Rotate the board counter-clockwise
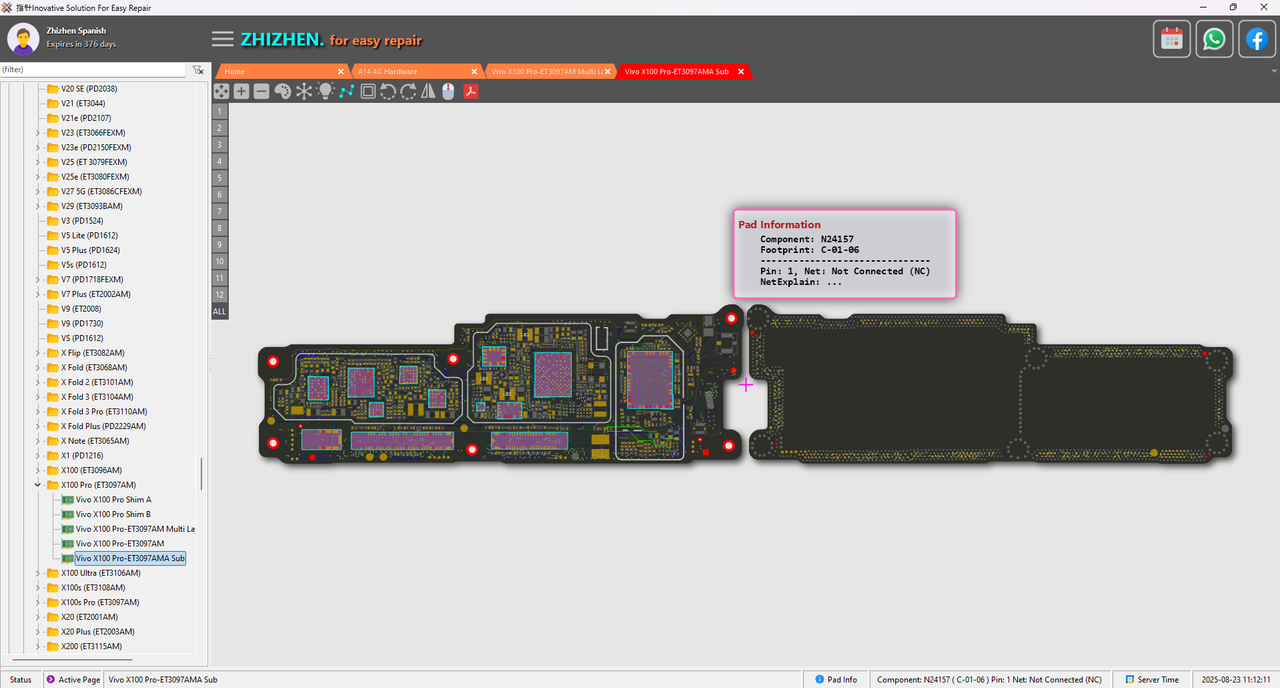The height and width of the screenshot is (688, 1280). [388, 91]
